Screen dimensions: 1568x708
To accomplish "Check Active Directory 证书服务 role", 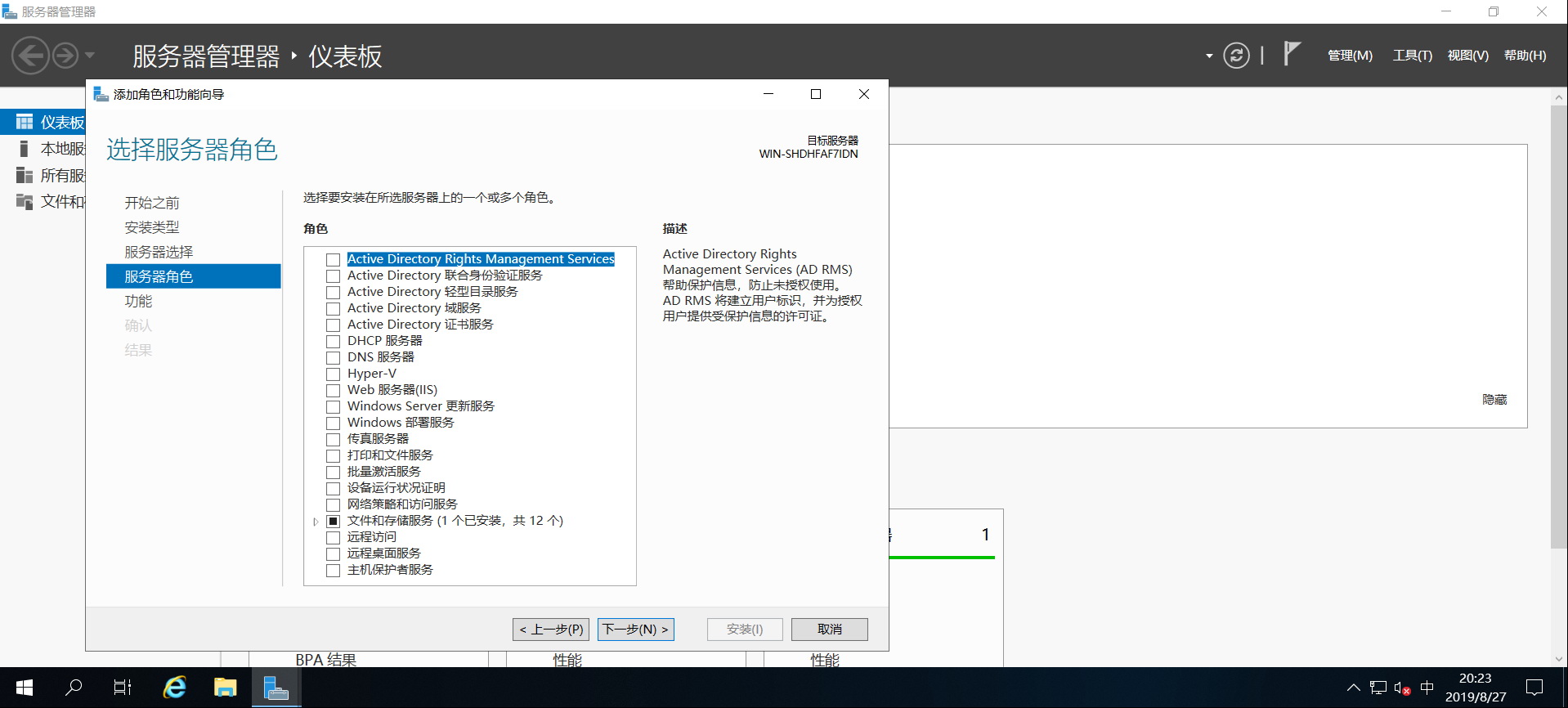I will (x=333, y=325).
